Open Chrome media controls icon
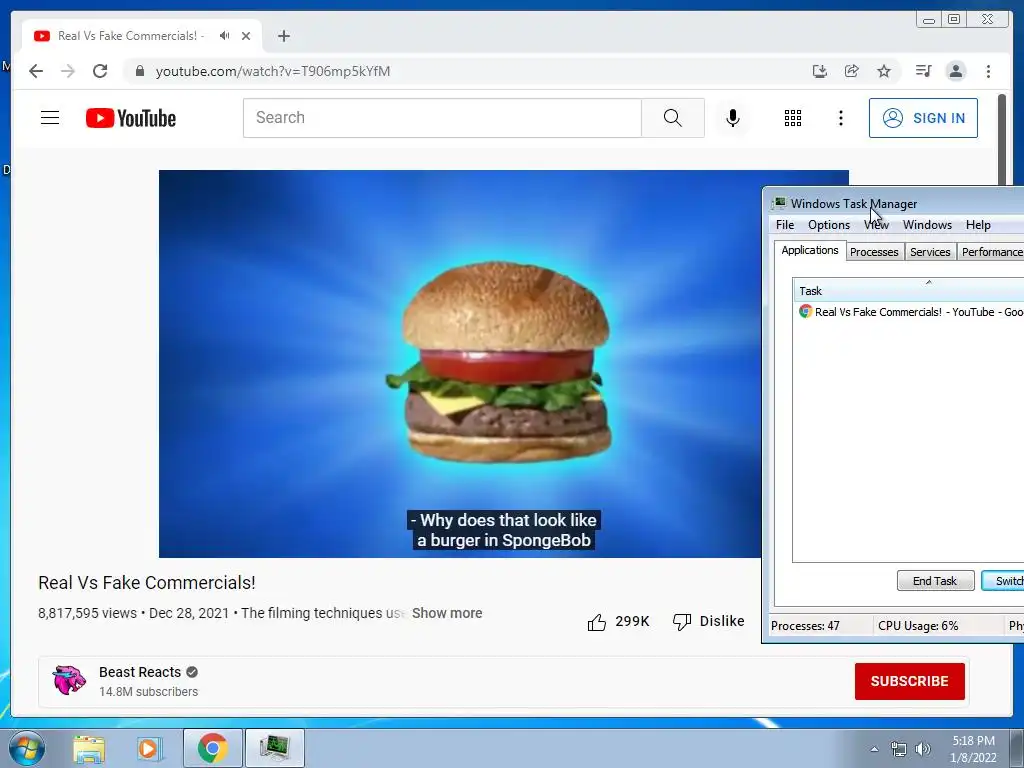 (923, 71)
